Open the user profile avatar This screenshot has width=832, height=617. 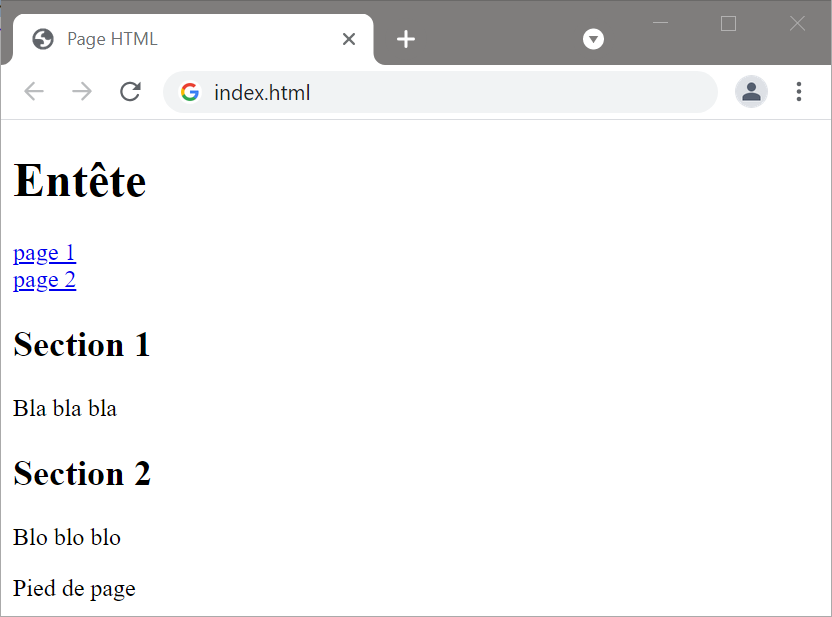(x=751, y=92)
